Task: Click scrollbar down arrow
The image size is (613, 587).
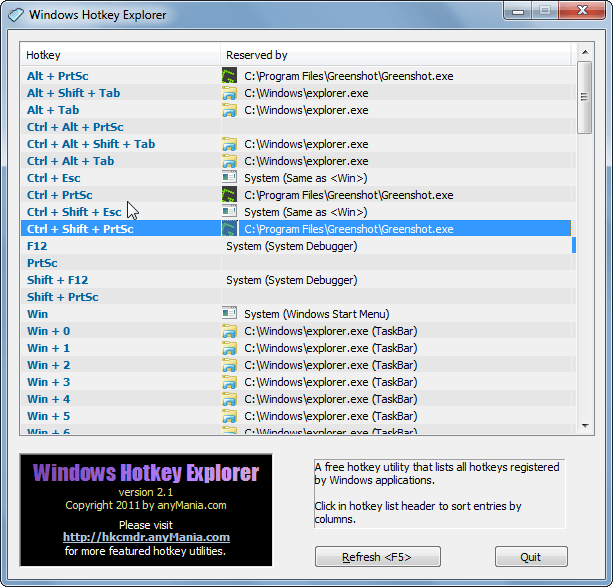Action: (x=585, y=426)
